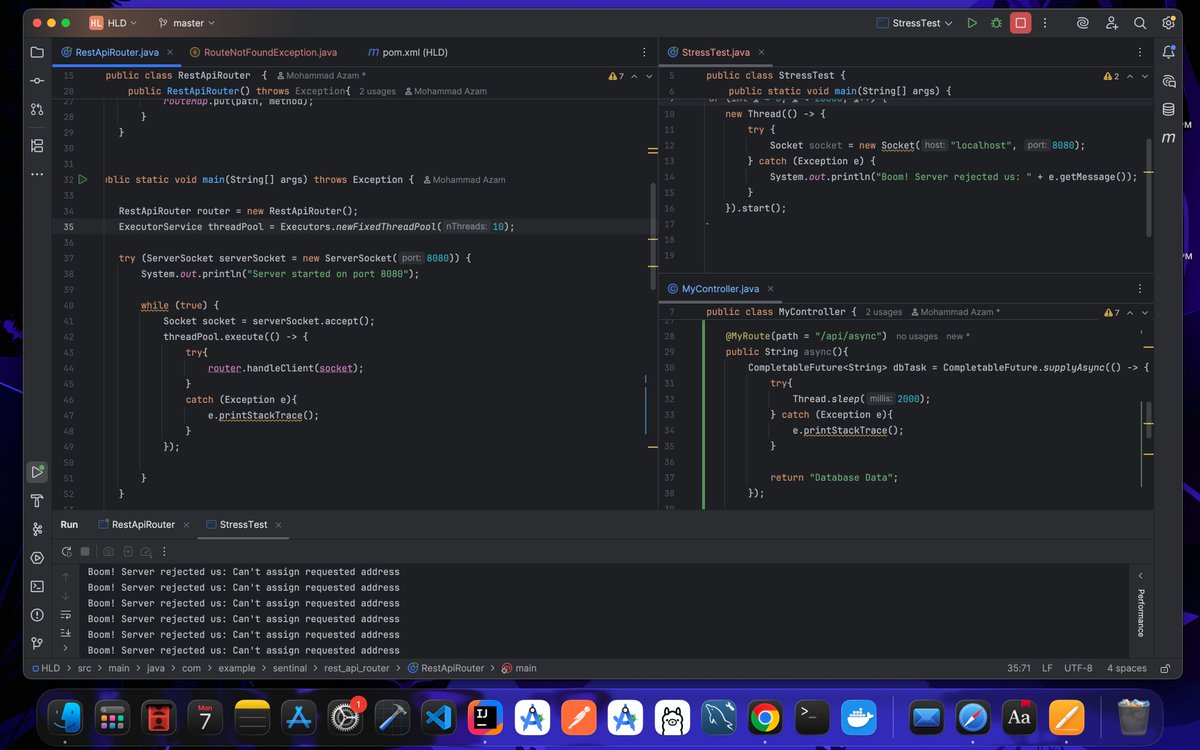Toggle read-only lock icon in status bar
The image size is (1200, 750).
point(1164,668)
